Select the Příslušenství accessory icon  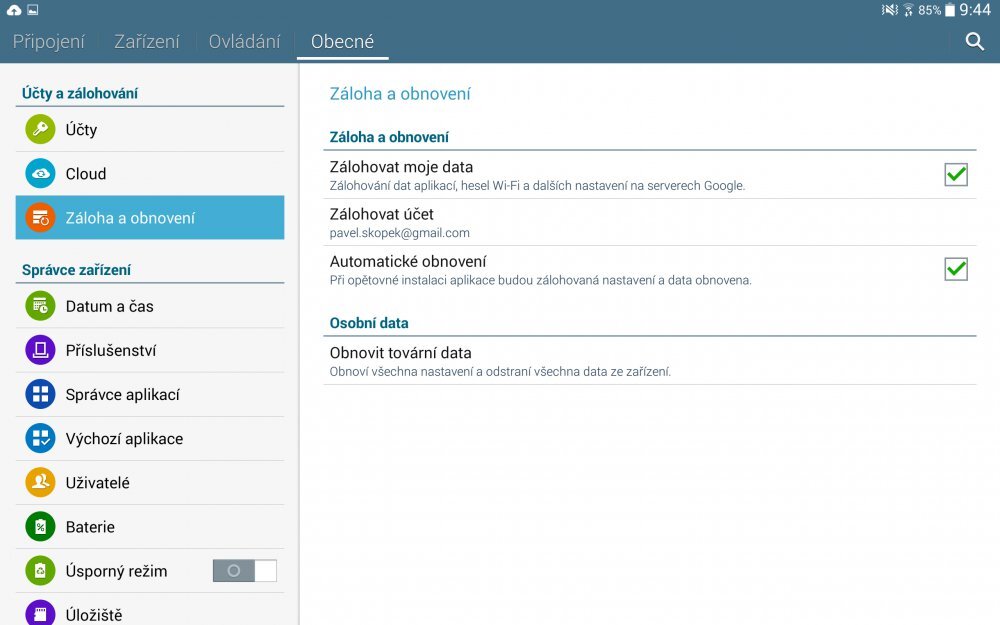point(39,350)
